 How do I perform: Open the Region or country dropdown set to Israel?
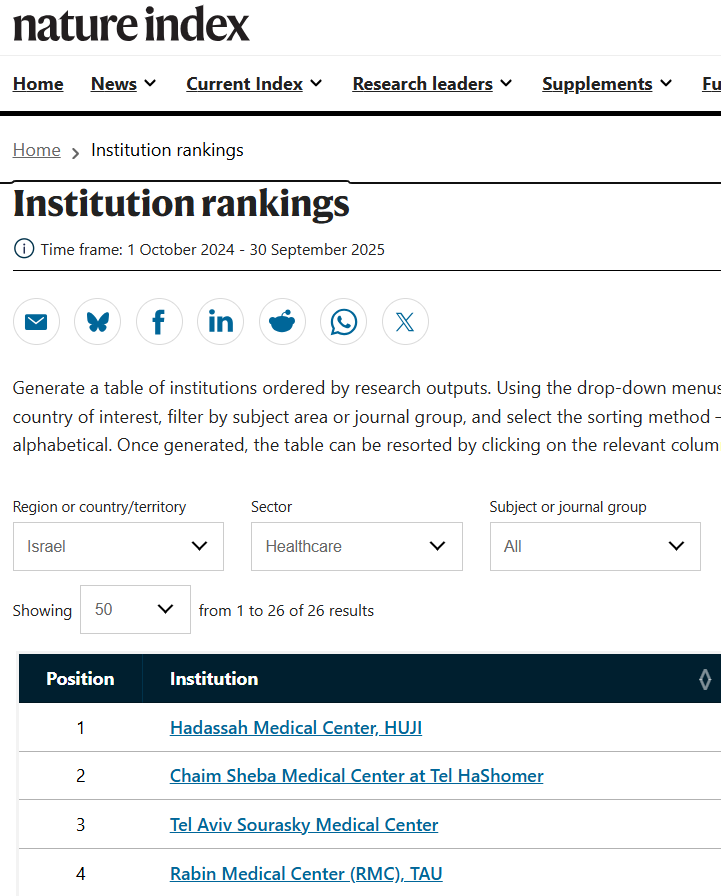coord(118,547)
